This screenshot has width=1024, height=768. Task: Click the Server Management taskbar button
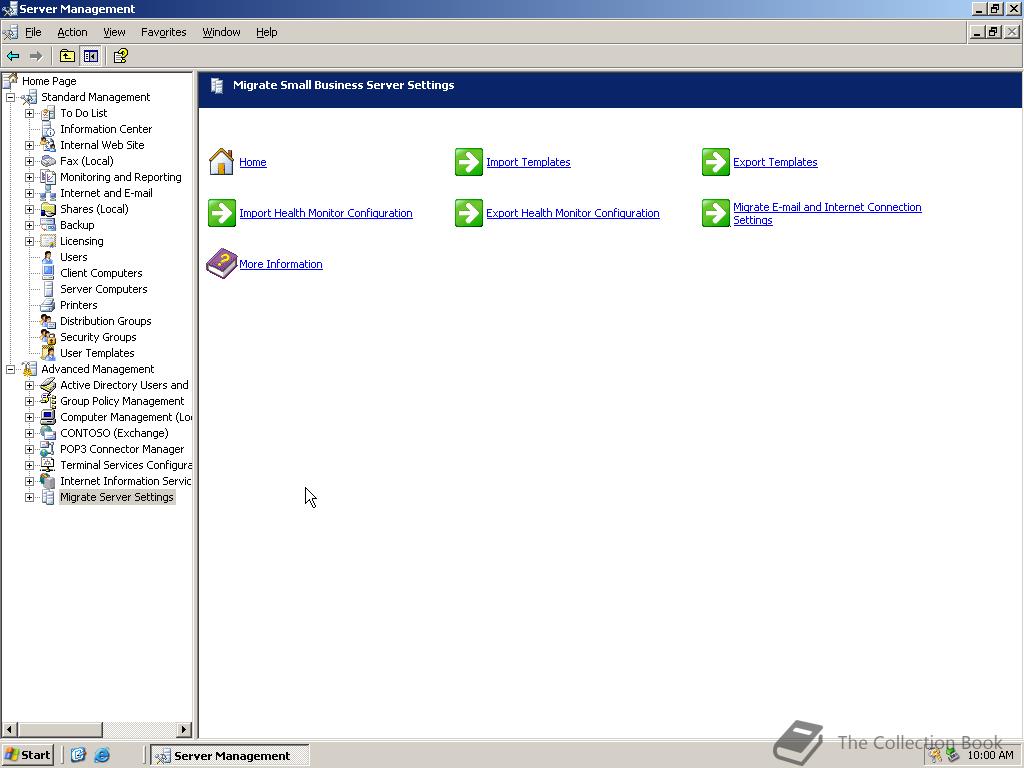point(230,756)
